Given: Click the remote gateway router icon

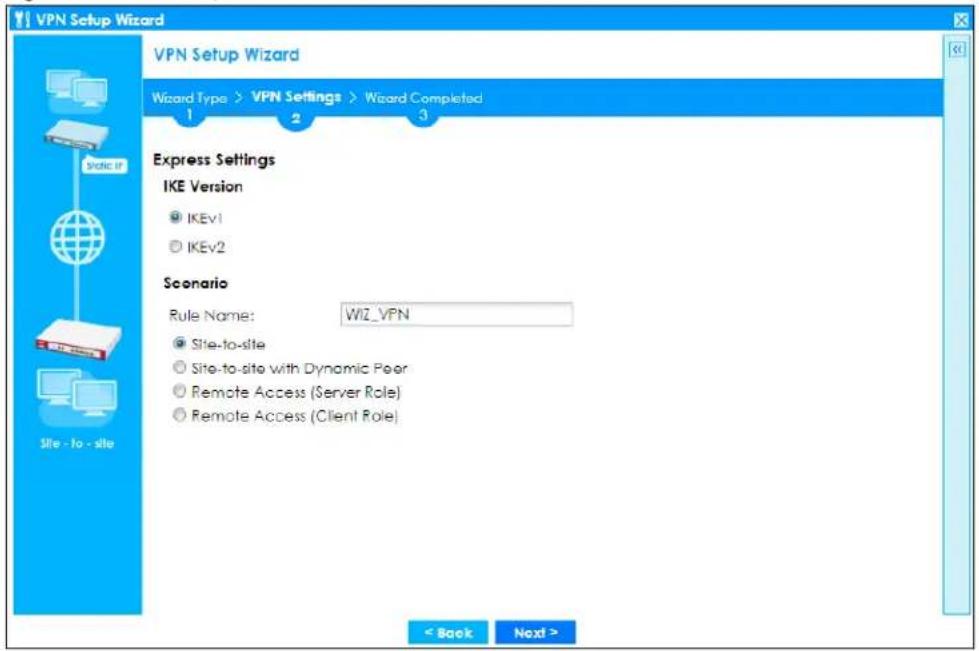Looking at the screenshot, I should 77,134.
